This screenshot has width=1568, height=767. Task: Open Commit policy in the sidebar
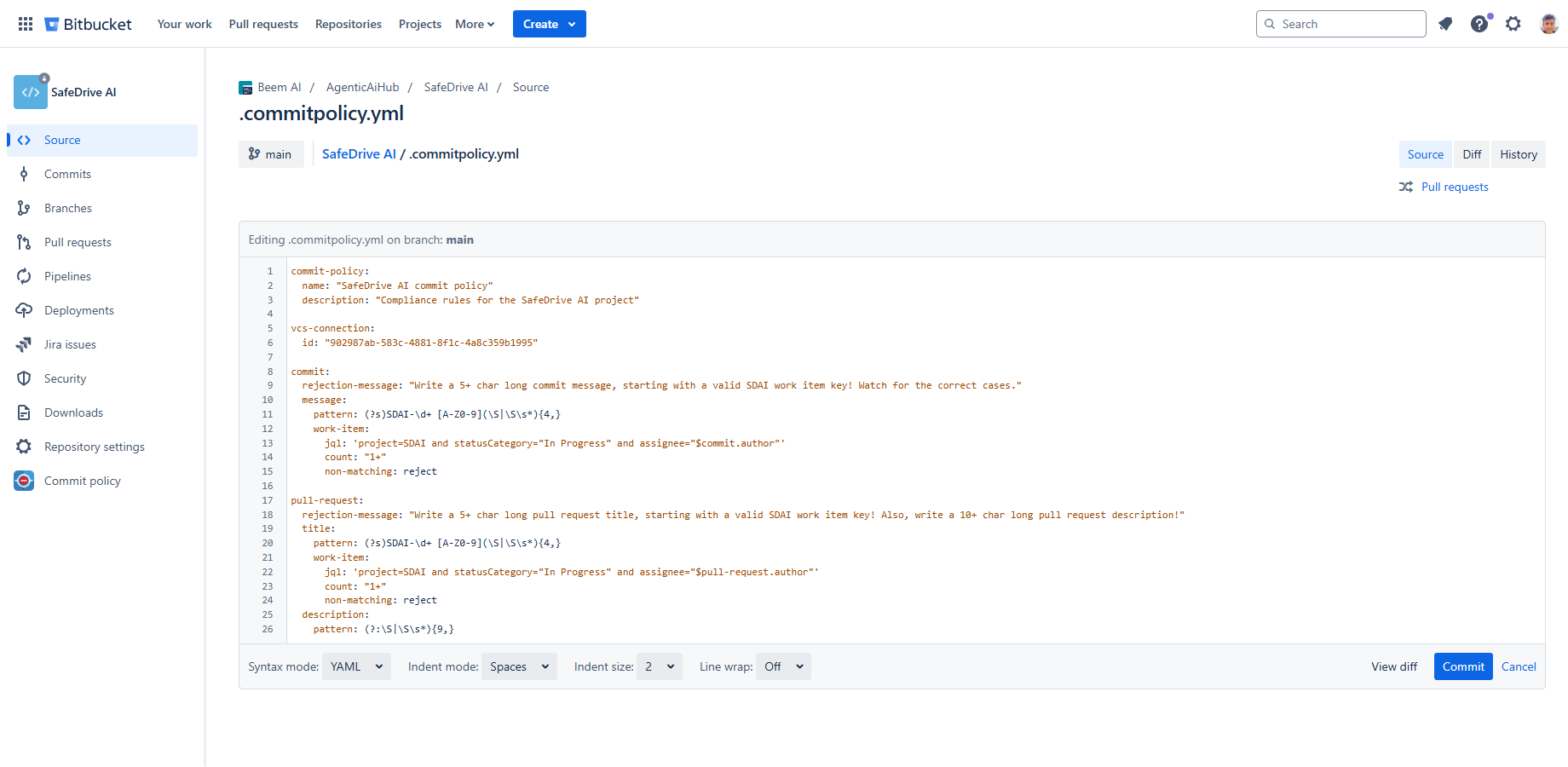click(x=102, y=481)
